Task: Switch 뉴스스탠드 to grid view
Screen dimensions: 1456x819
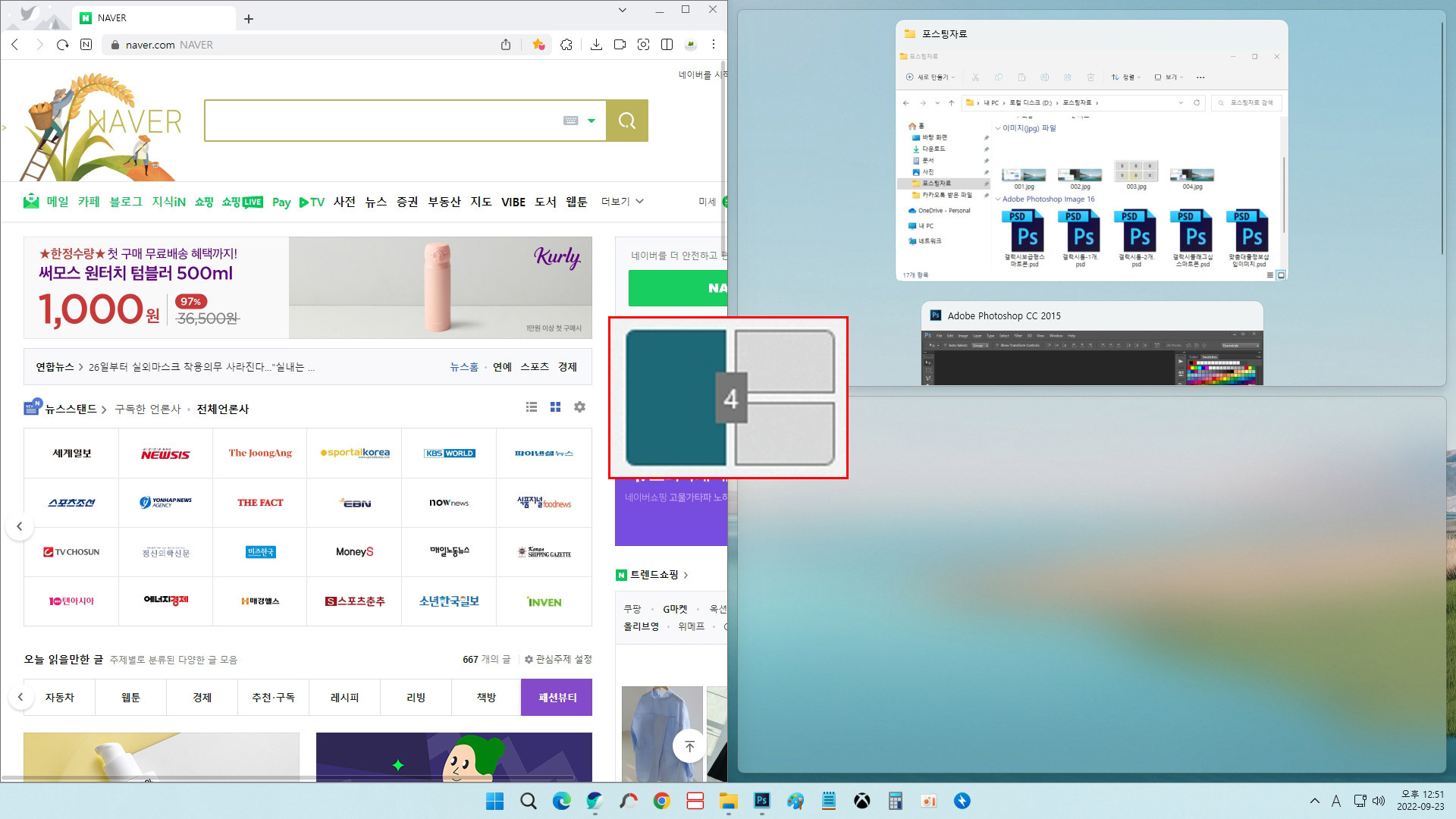Action: [x=555, y=407]
